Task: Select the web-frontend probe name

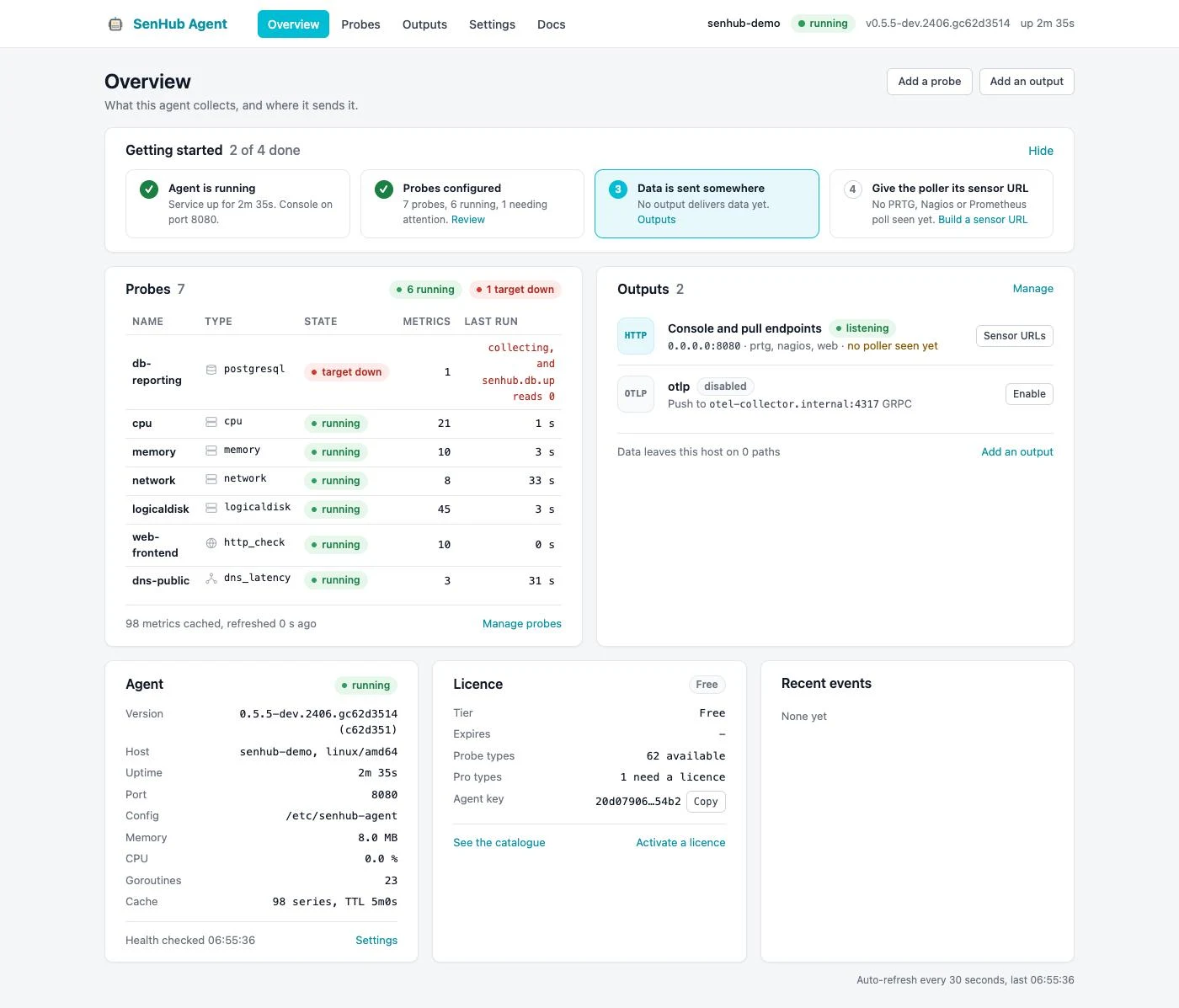Action: 155,545
